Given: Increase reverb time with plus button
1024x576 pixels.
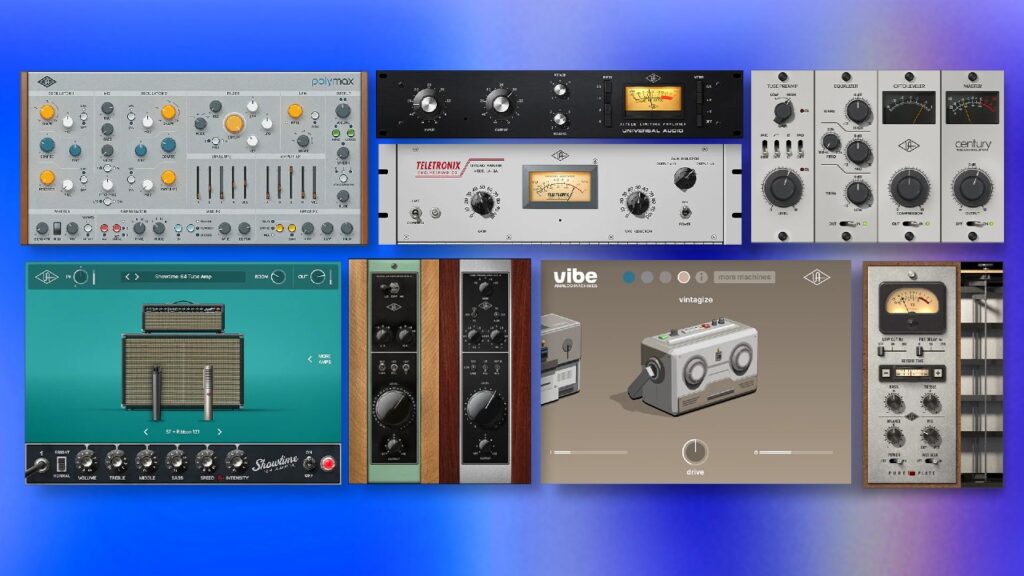Looking at the screenshot, I should [938, 373].
